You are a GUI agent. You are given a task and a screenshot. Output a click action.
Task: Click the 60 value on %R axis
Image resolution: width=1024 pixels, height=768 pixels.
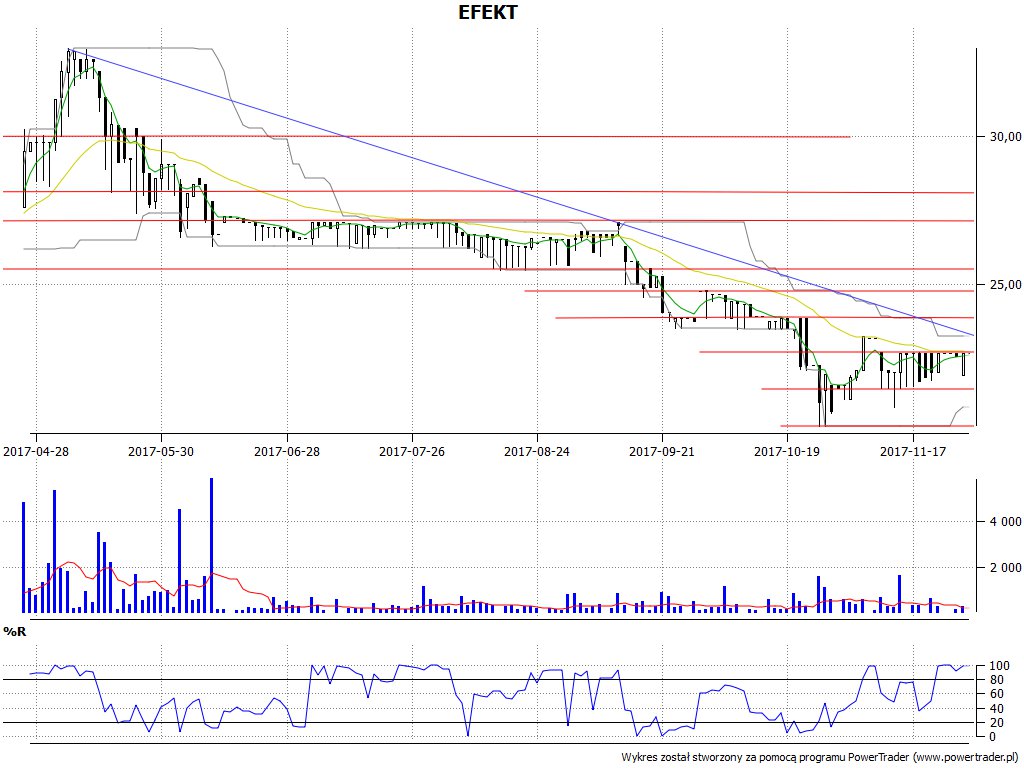click(997, 694)
